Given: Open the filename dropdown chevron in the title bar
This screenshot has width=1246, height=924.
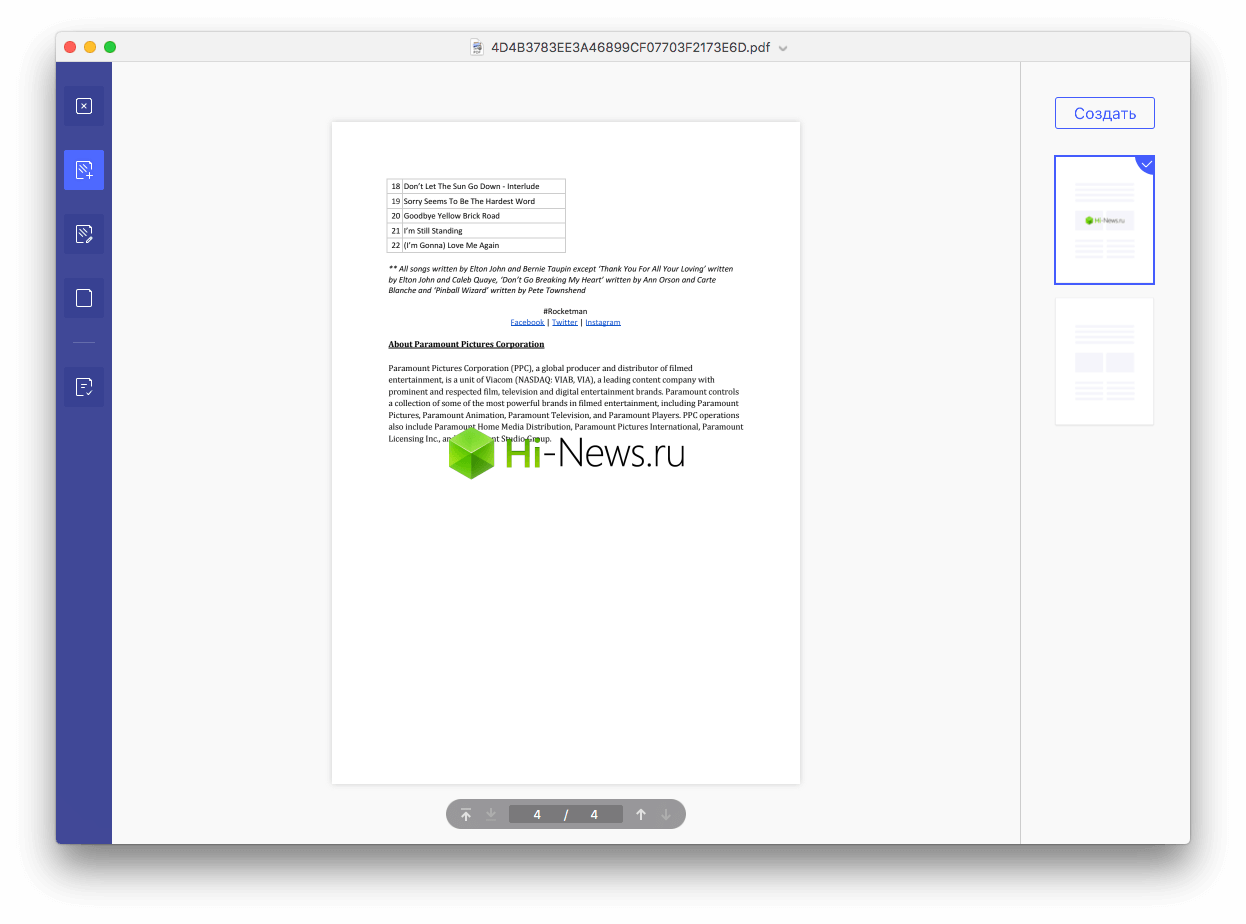Looking at the screenshot, I should pyautogui.click(x=783, y=47).
